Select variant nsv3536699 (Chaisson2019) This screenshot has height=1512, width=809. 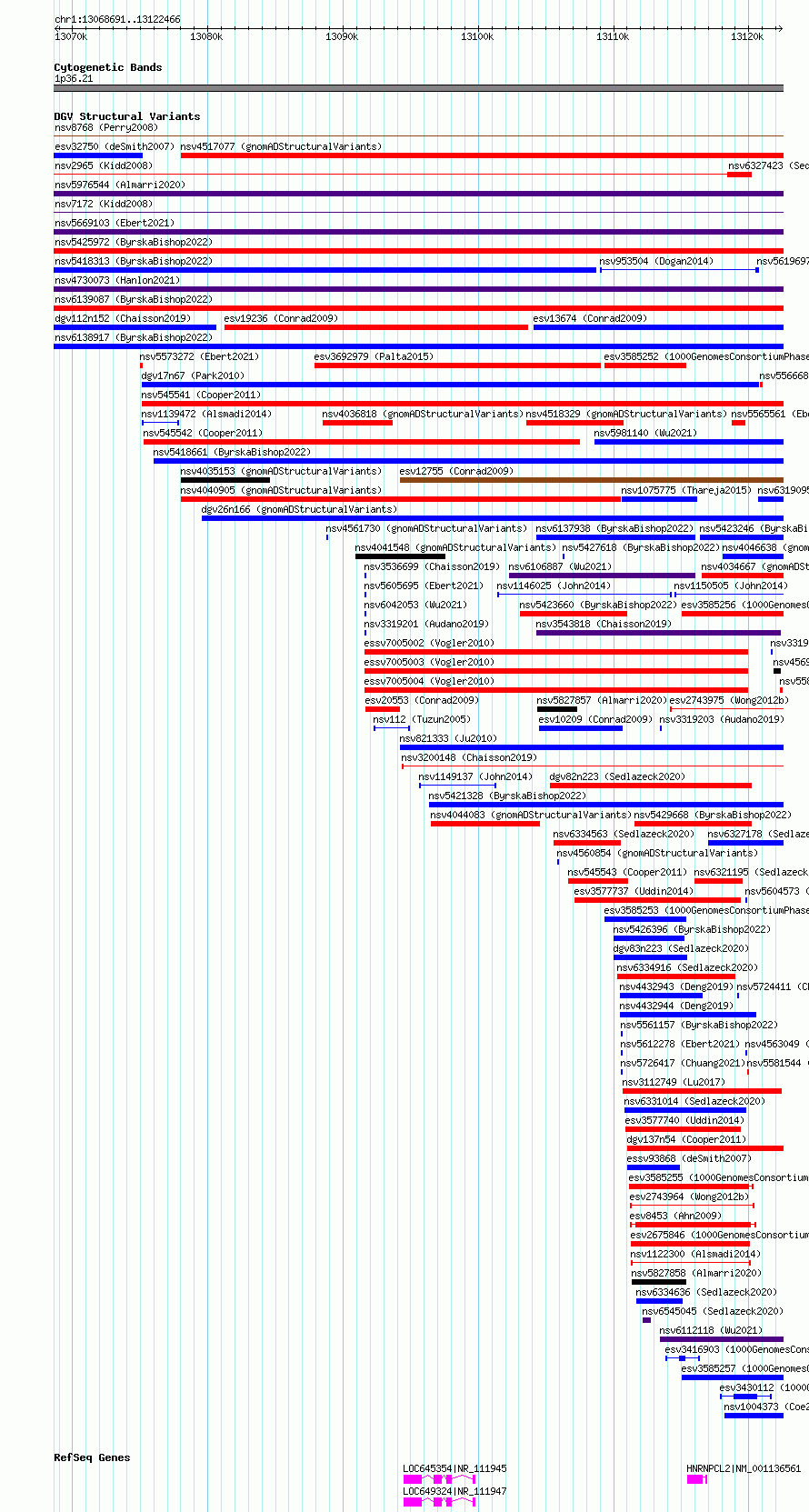pos(432,566)
